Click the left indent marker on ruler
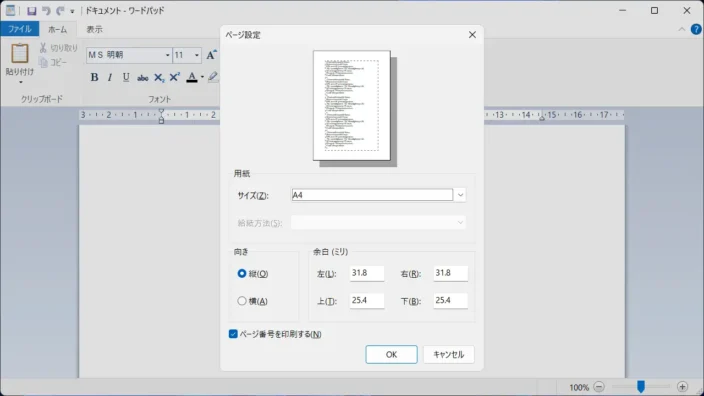The height and width of the screenshot is (396, 704). (161, 120)
